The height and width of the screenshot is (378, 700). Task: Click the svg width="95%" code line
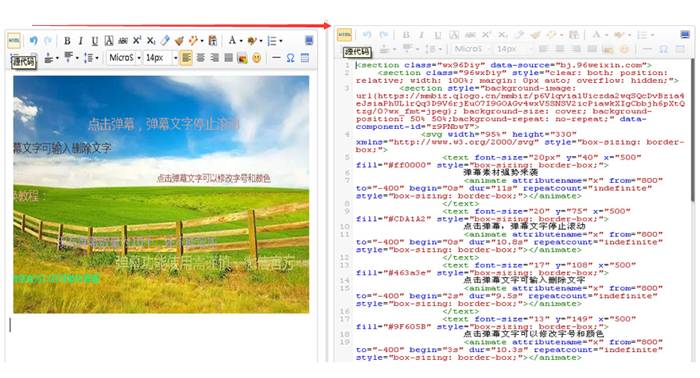pos(499,134)
